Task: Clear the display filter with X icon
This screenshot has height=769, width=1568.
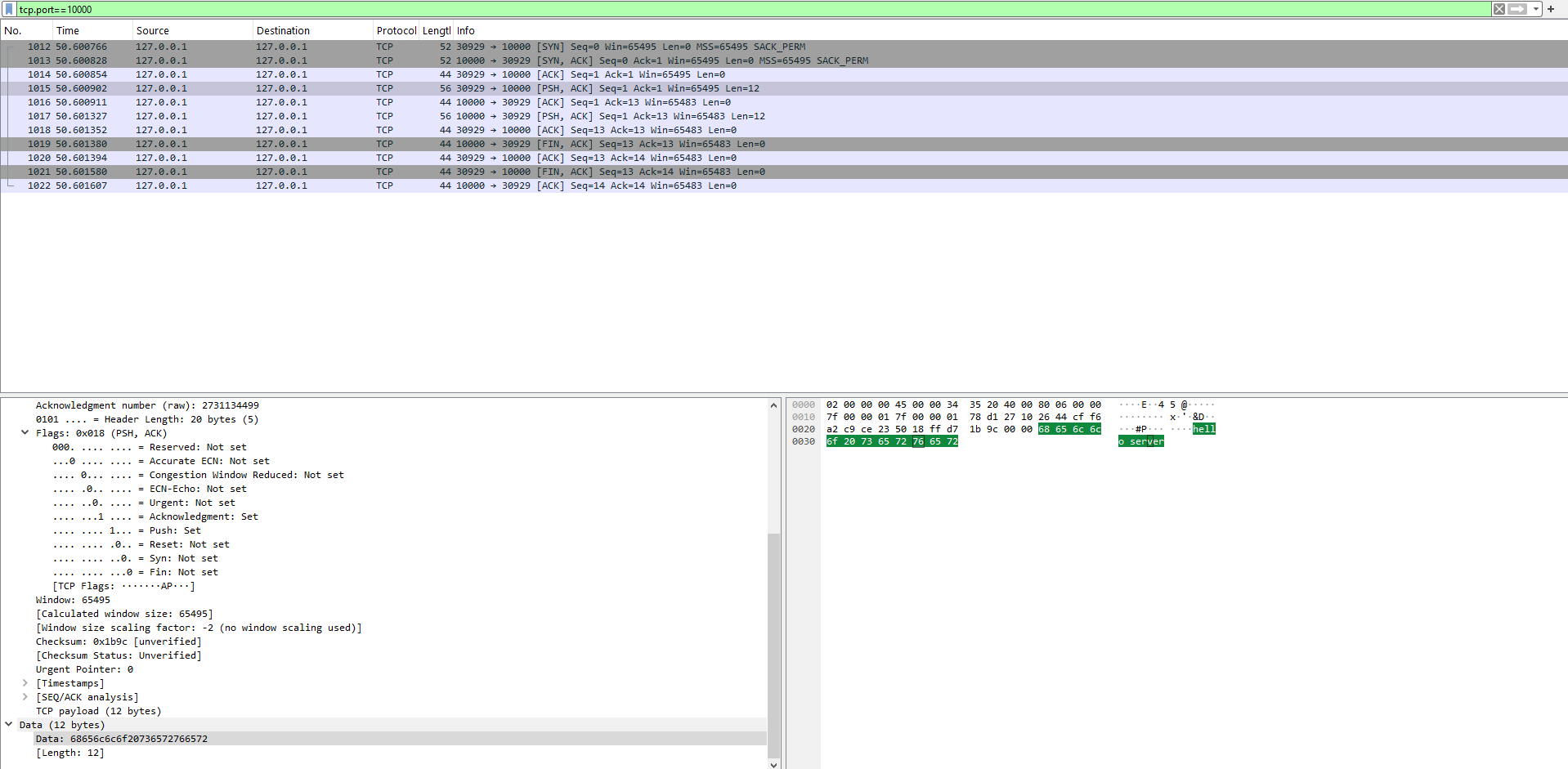Action: pyautogui.click(x=1499, y=9)
